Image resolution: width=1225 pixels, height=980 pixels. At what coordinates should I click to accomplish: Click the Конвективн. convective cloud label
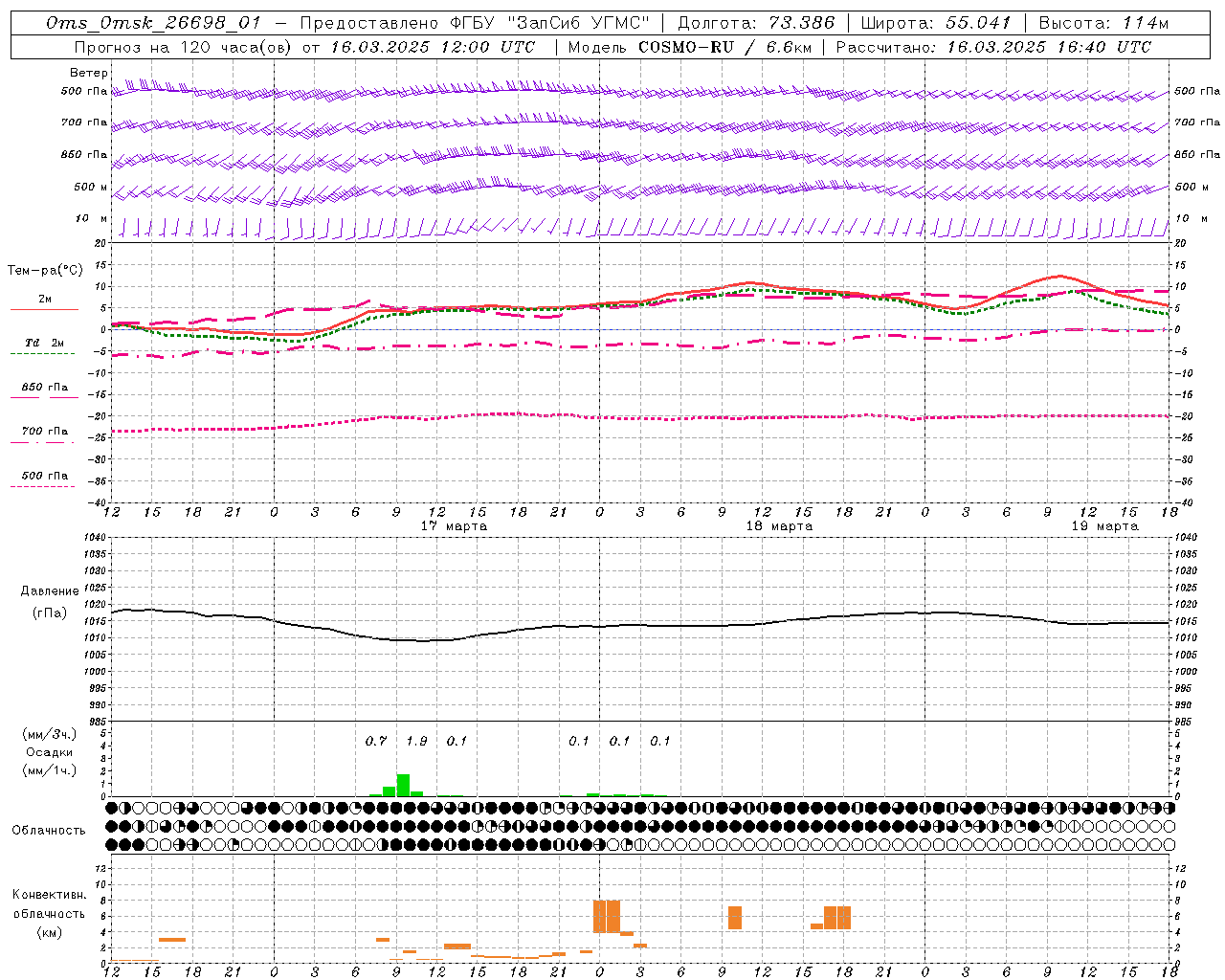click(x=49, y=895)
